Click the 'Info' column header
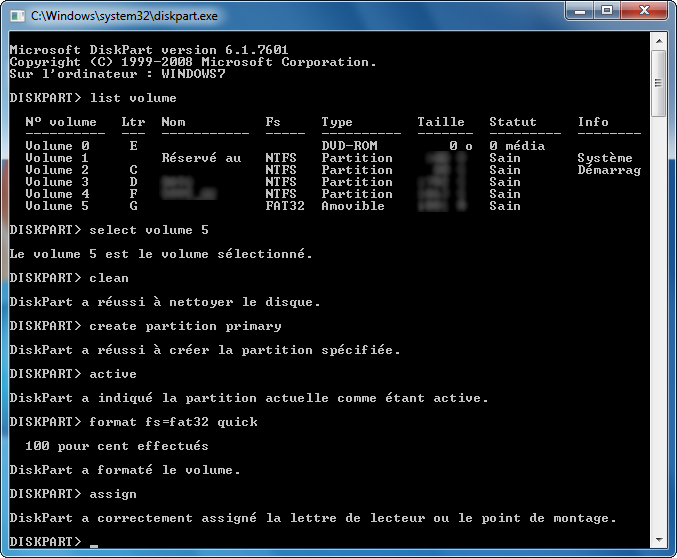677x558 pixels. click(593, 122)
